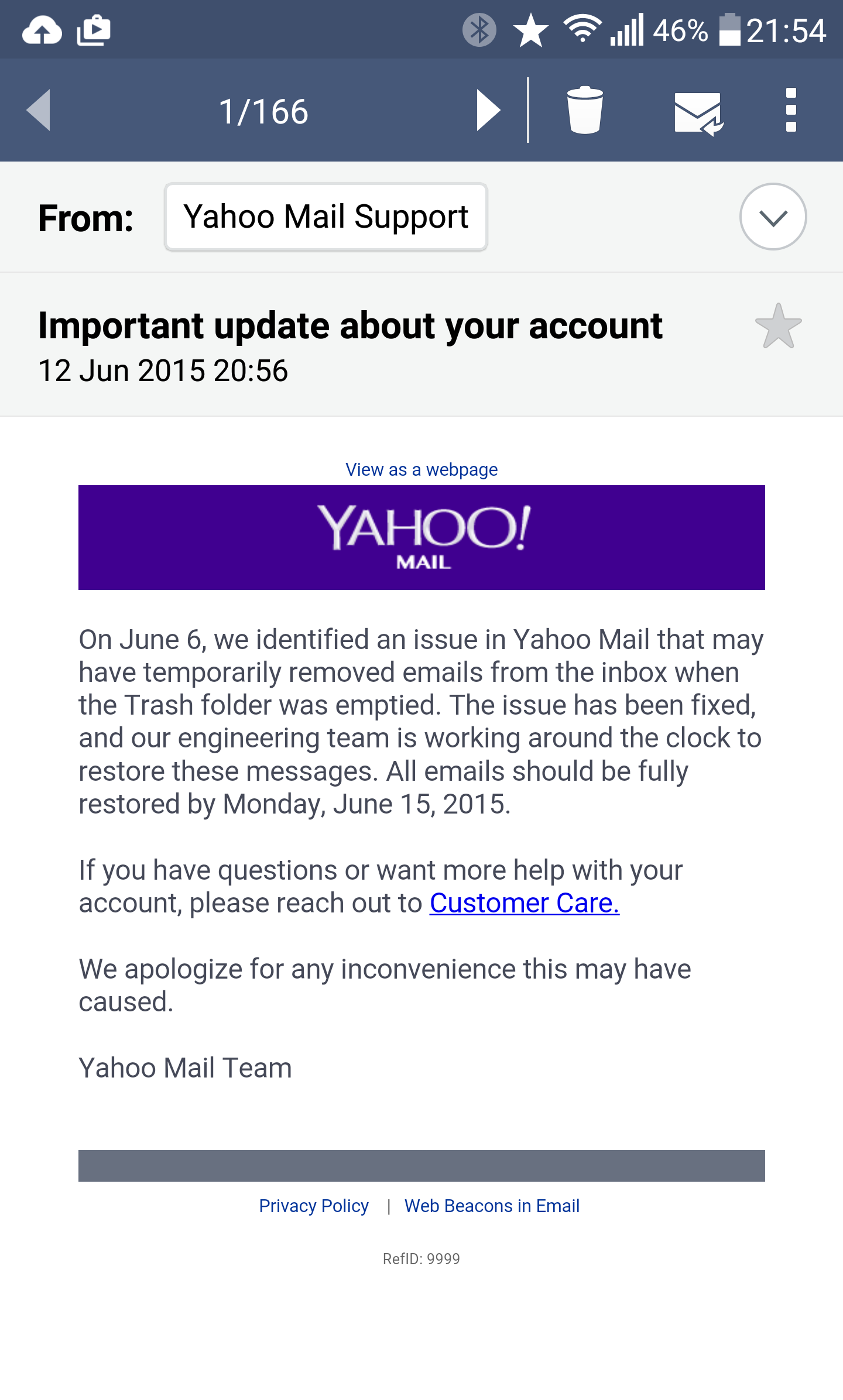Tap the cloud upload status icon
This screenshot has width=843, height=1400.
coord(42,30)
